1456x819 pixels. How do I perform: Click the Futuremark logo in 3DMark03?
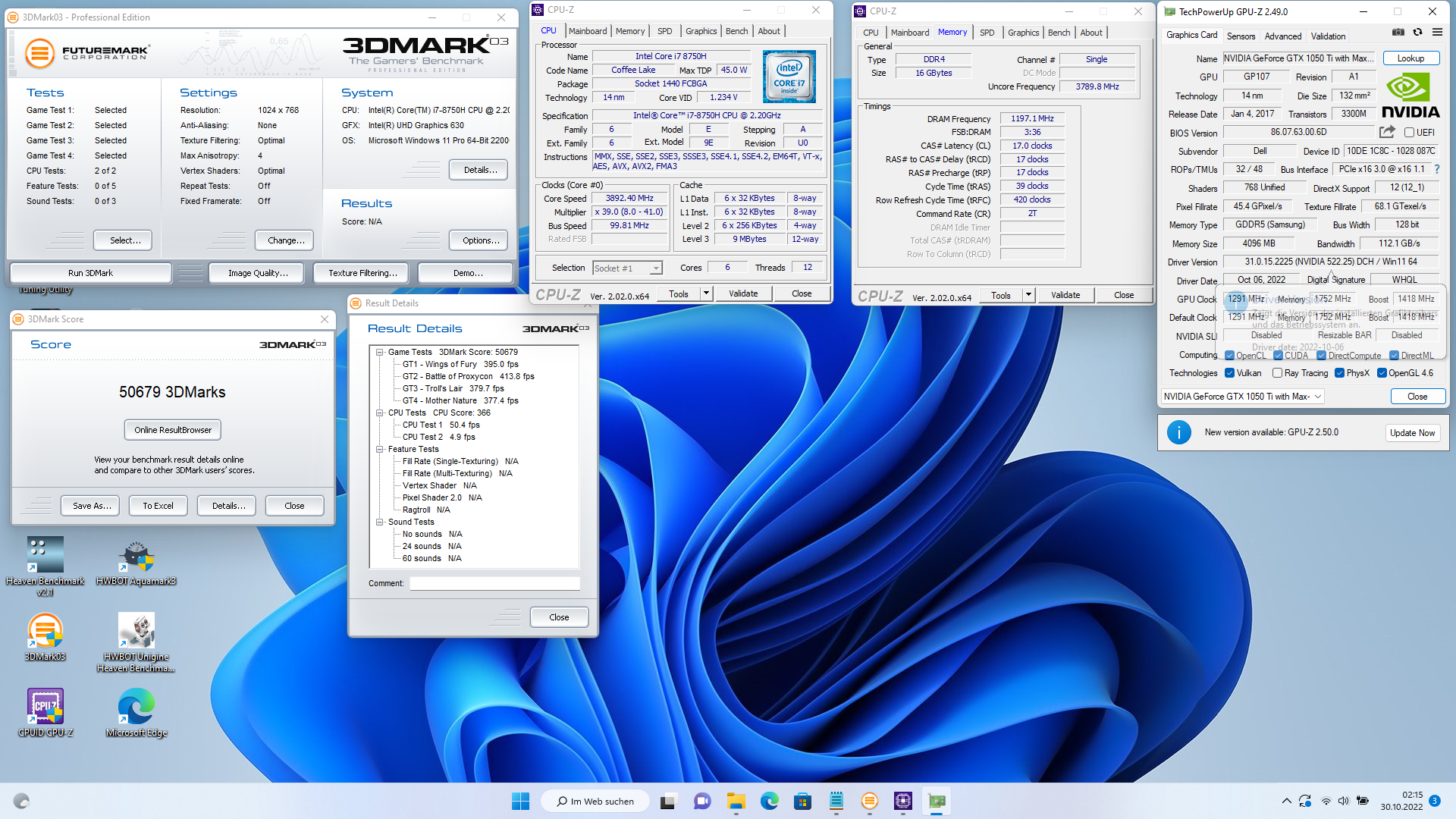pyautogui.click(x=86, y=53)
